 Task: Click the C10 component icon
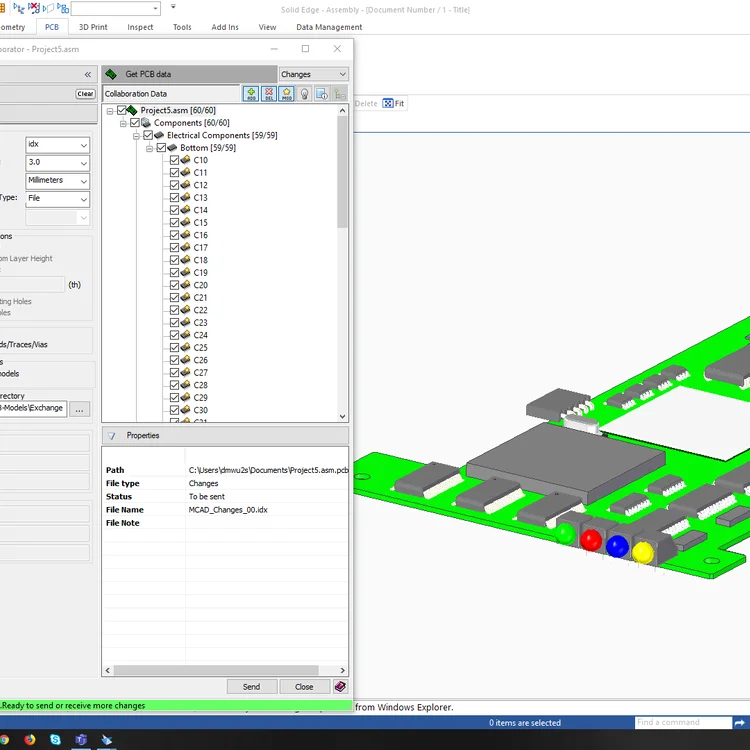[186, 160]
